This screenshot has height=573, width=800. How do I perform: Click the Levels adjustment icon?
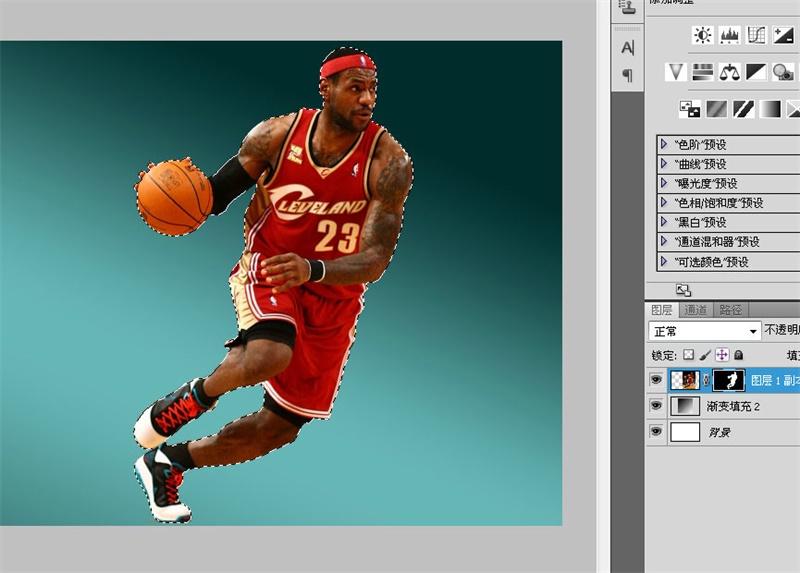(730, 35)
